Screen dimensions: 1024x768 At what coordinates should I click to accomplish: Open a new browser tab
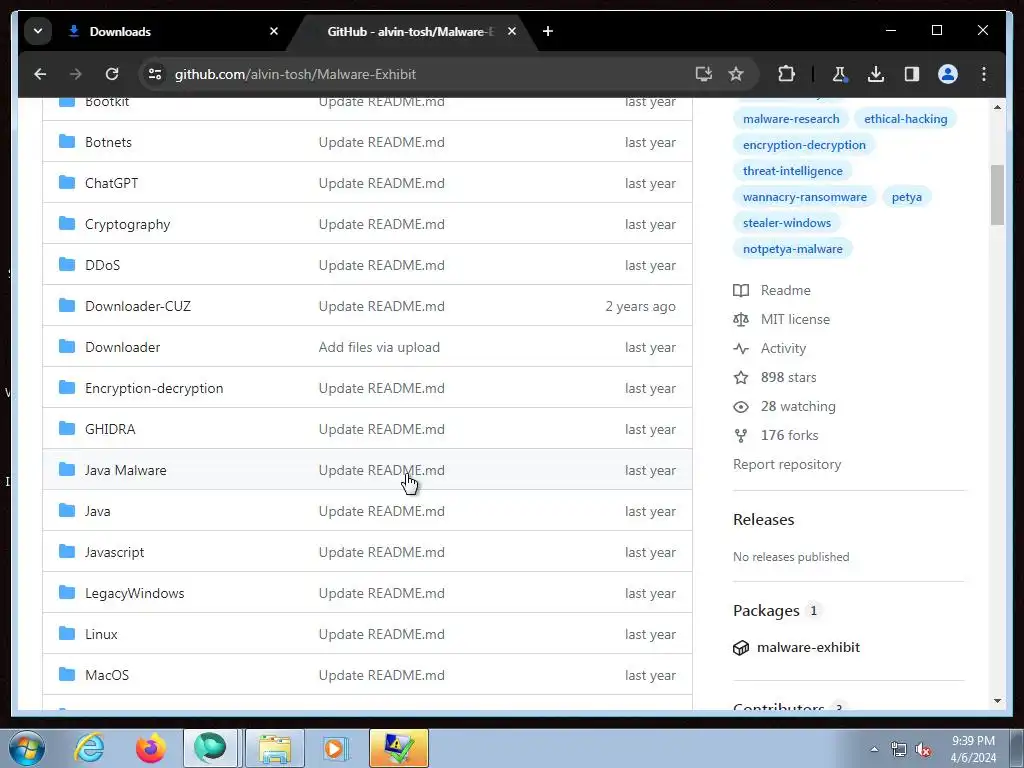tap(548, 31)
